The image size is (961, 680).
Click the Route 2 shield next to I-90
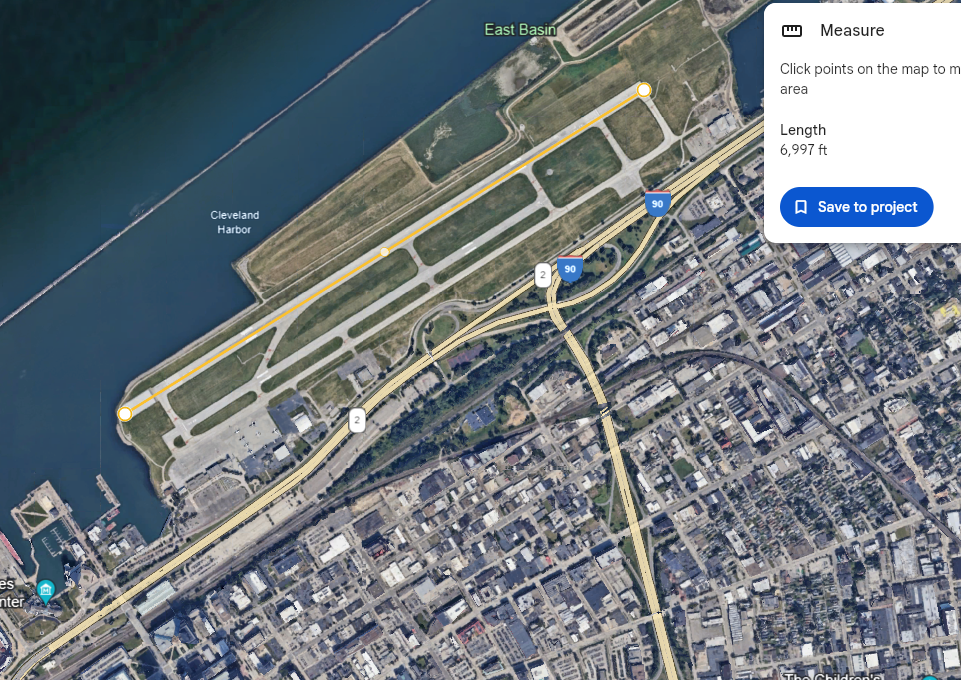tap(542, 275)
